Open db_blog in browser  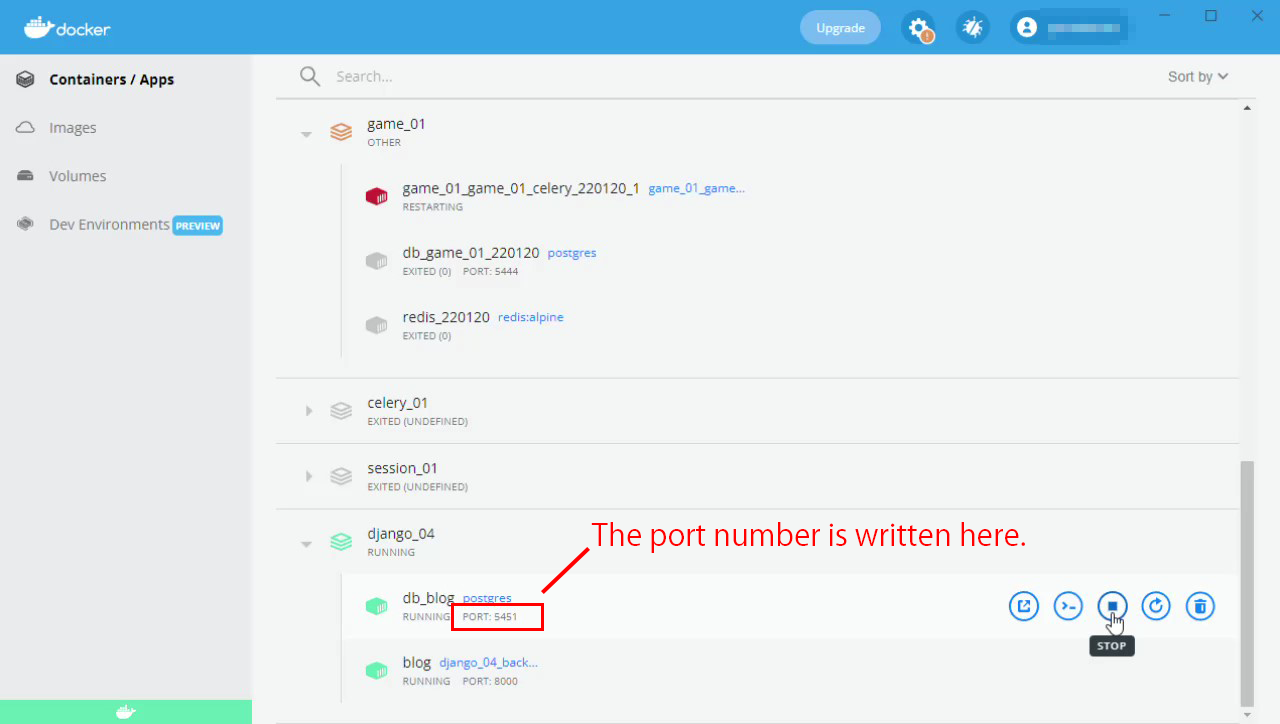(x=1024, y=606)
